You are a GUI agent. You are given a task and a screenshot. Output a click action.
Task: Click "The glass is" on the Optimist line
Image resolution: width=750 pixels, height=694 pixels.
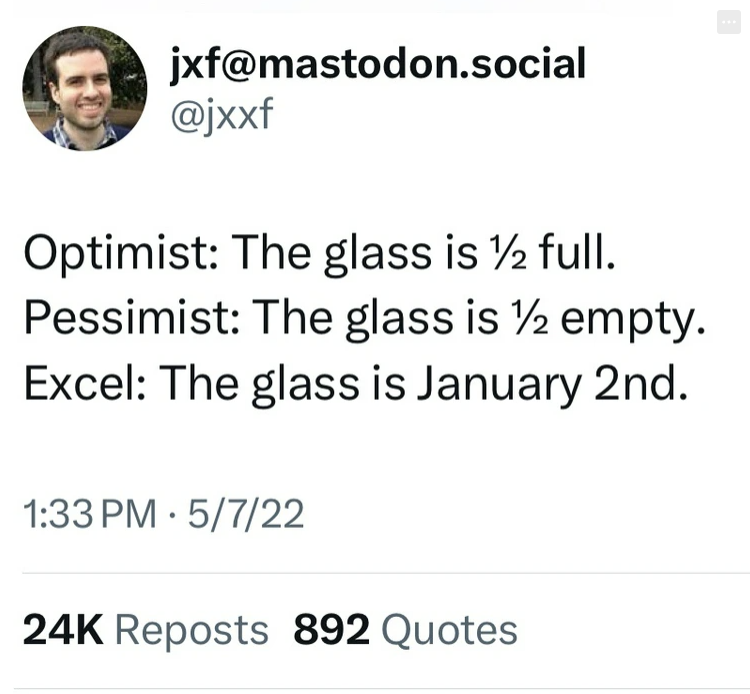click(x=346, y=254)
